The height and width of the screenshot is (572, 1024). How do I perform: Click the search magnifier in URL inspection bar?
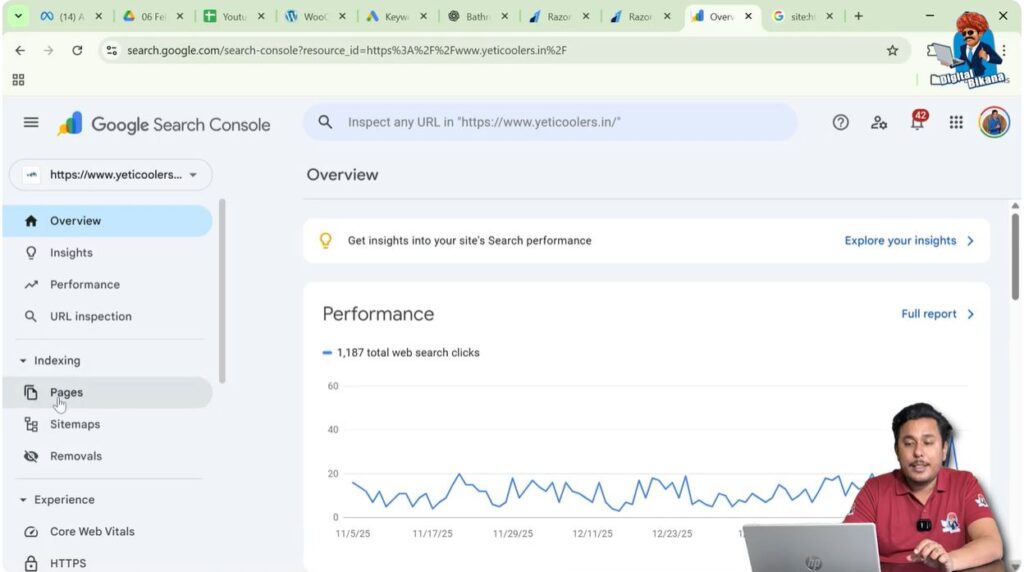coord(325,122)
